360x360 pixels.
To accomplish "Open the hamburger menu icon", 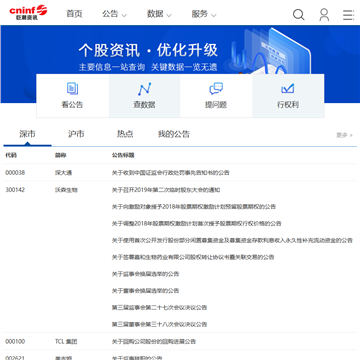I will pos(348,15).
